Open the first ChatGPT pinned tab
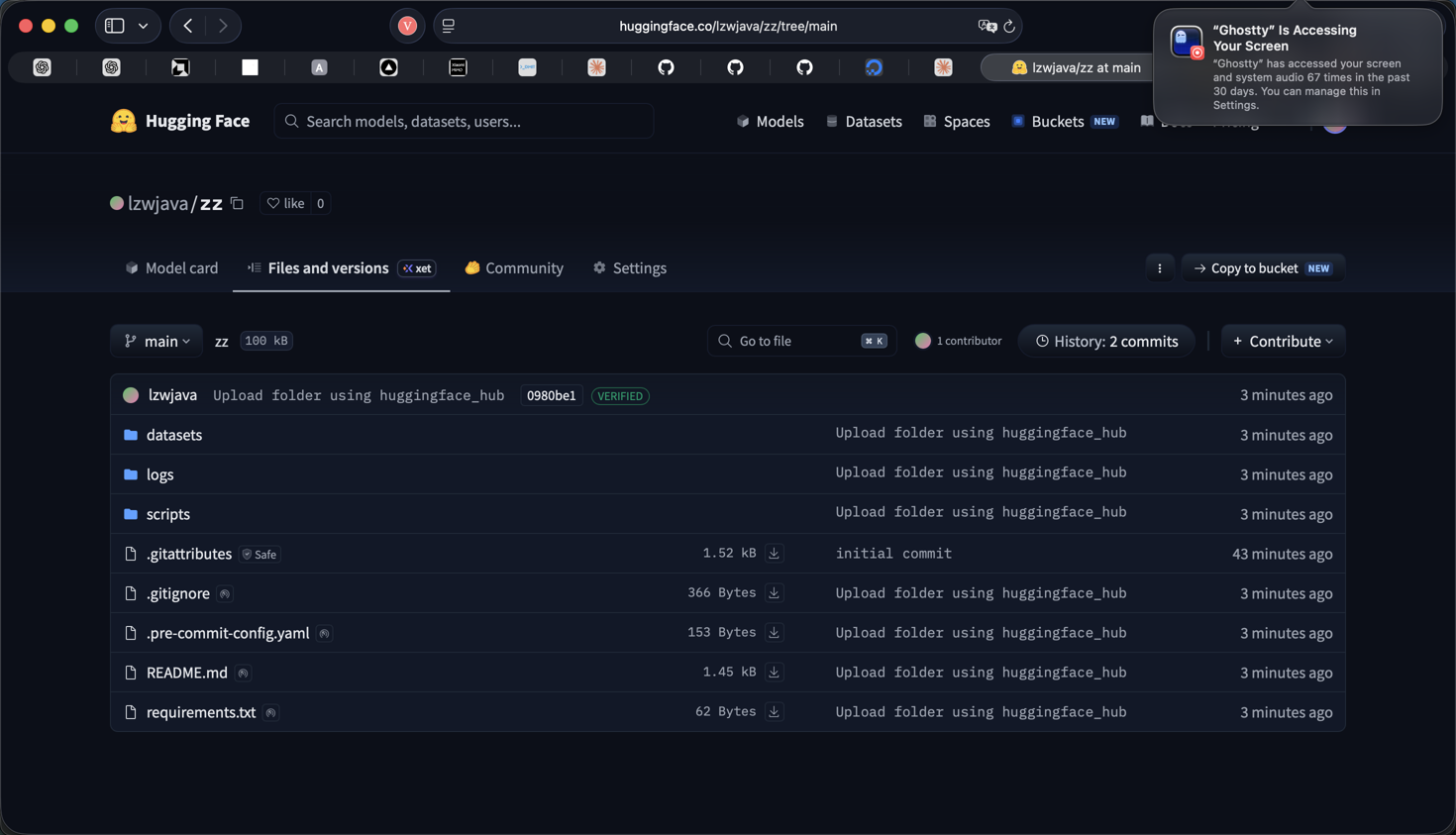 click(x=42, y=67)
